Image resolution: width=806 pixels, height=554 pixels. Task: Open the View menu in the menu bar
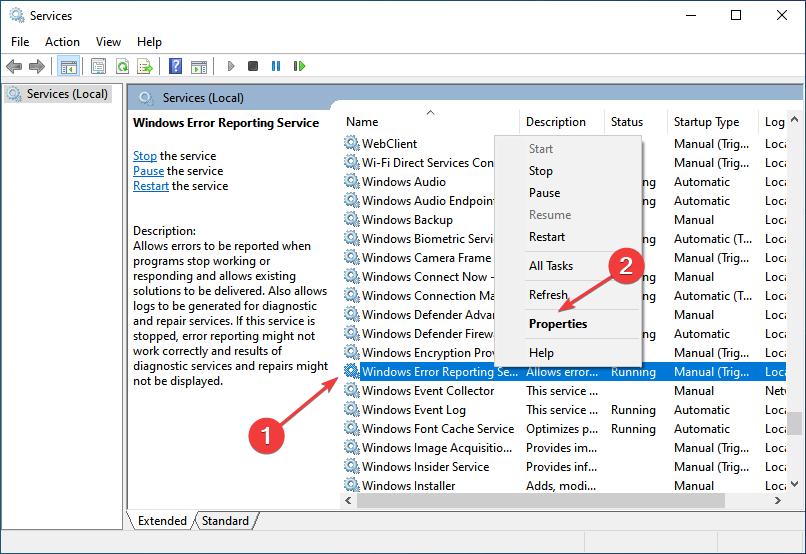[x=108, y=42]
